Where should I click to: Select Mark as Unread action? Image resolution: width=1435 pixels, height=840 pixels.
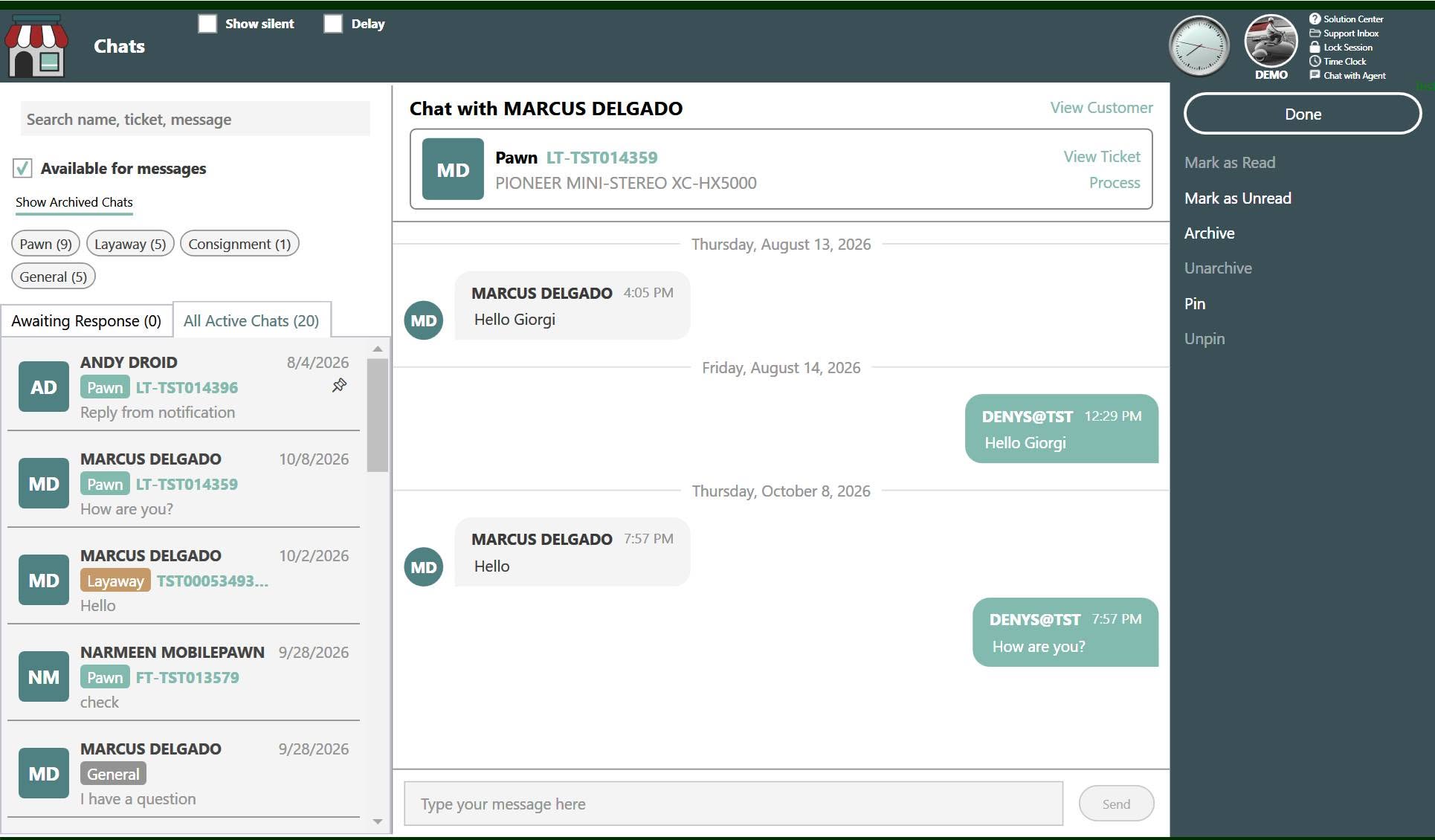tap(1237, 198)
